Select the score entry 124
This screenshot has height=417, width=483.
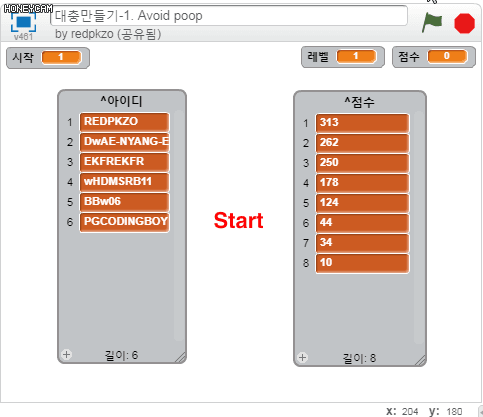coord(362,203)
